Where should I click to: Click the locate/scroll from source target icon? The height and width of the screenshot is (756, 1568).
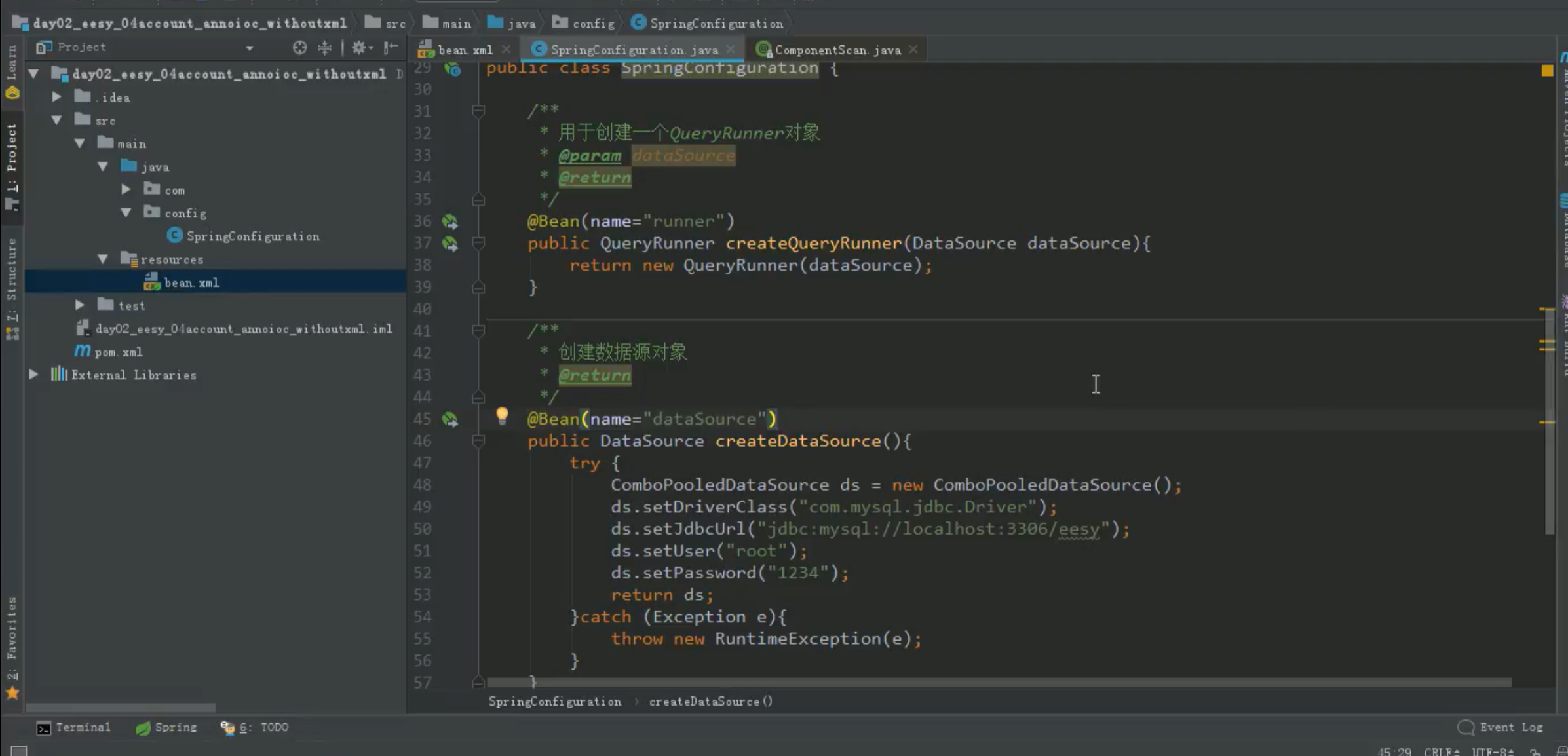(x=299, y=47)
